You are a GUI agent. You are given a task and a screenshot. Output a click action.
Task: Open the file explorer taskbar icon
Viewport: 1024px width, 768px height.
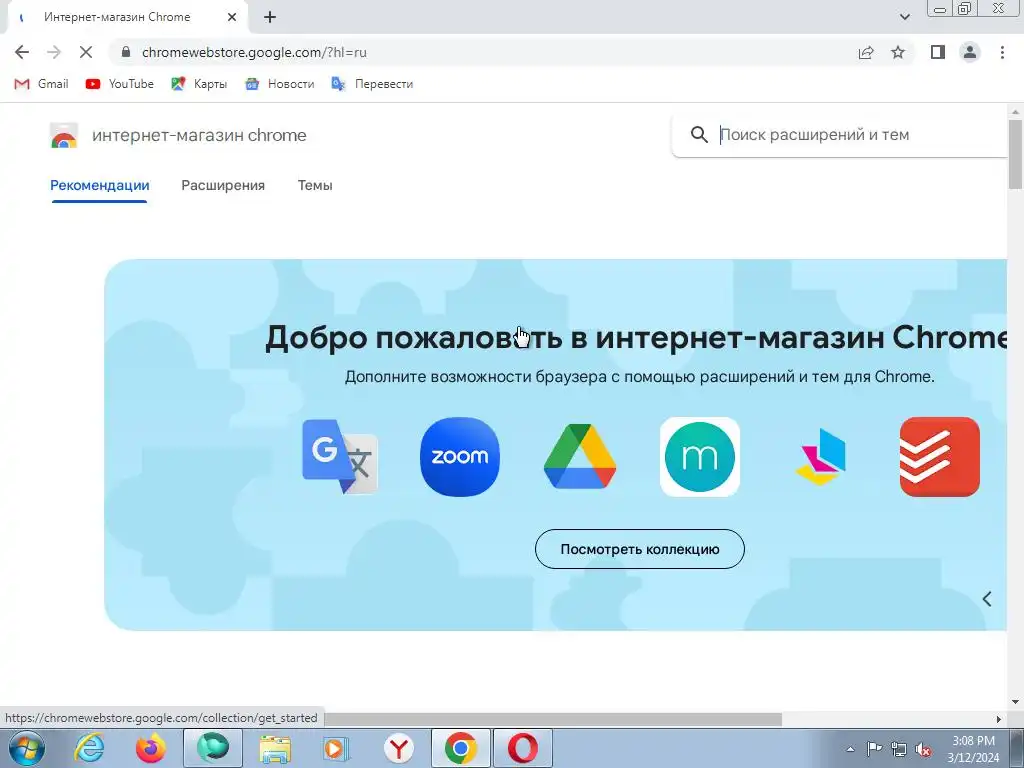tap(275, 748)
